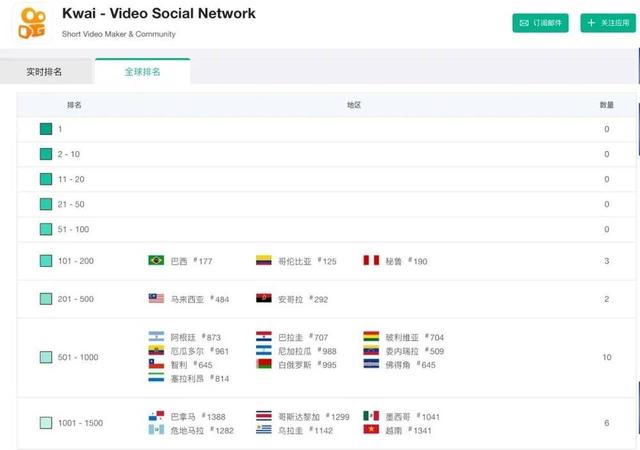640x450 pixels.
Task: Click the 501 - 1000 rank range label
Action: (x=78, y=357)
